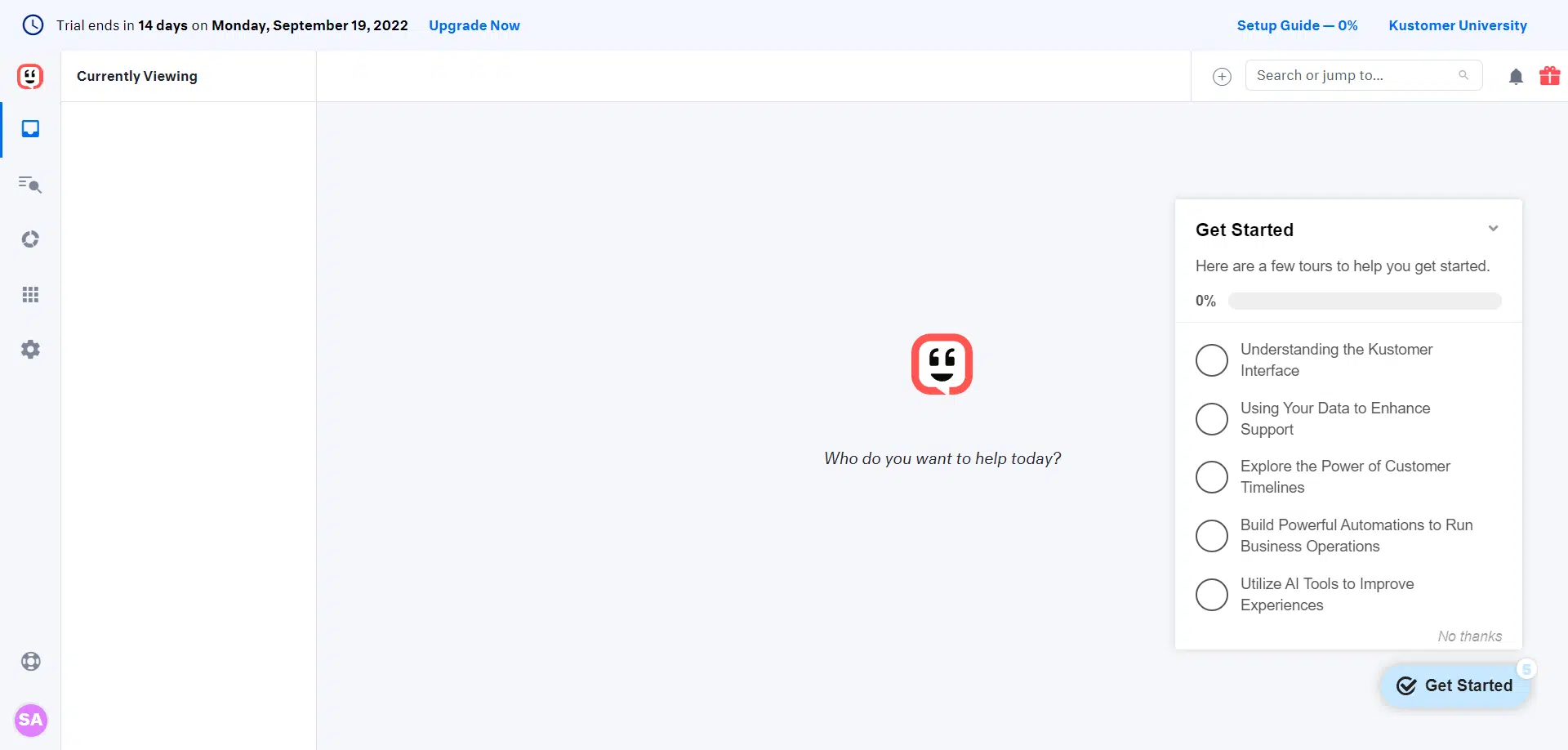The width and height of the screenshot is (1568, 750).
Task: Click the number 5 badge on Get Started
Action: point(1526,669)
